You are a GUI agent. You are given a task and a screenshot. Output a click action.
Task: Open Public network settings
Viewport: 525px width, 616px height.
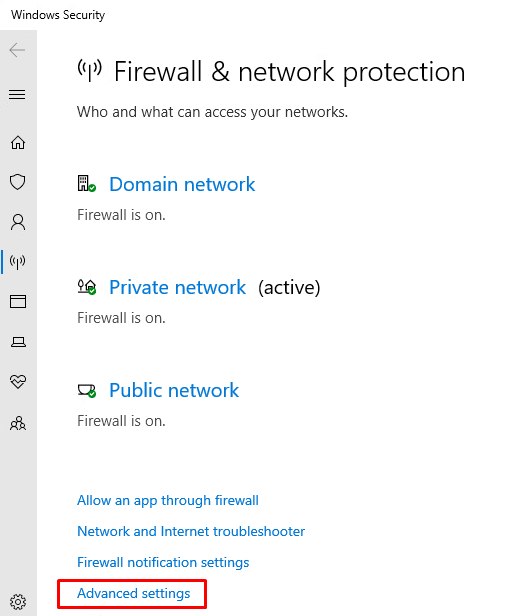(x=174, y=390)
